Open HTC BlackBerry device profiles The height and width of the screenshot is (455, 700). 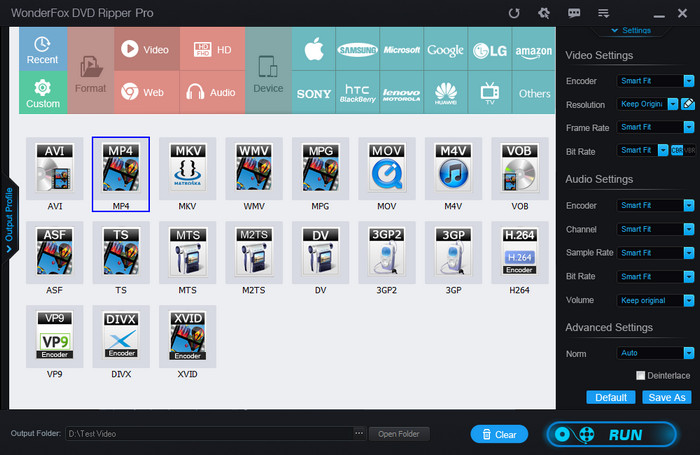pos(358,92)
